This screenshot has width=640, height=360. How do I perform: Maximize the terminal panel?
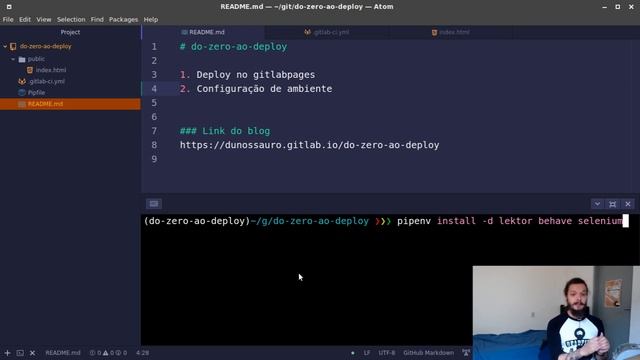point(613,204)
